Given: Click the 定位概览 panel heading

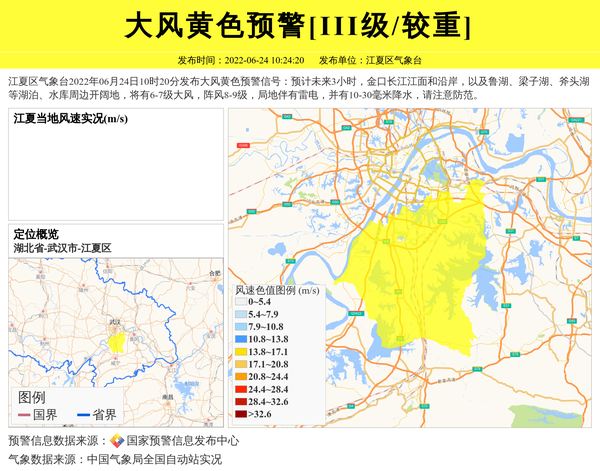Looking at the screenshot, I should pos(36,234).
